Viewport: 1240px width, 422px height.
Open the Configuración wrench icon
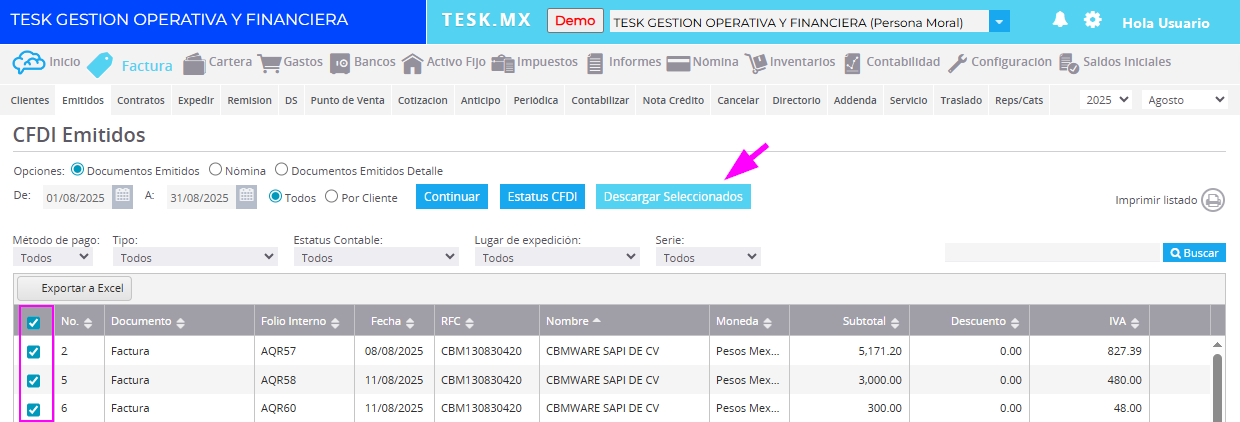(957, 63)
